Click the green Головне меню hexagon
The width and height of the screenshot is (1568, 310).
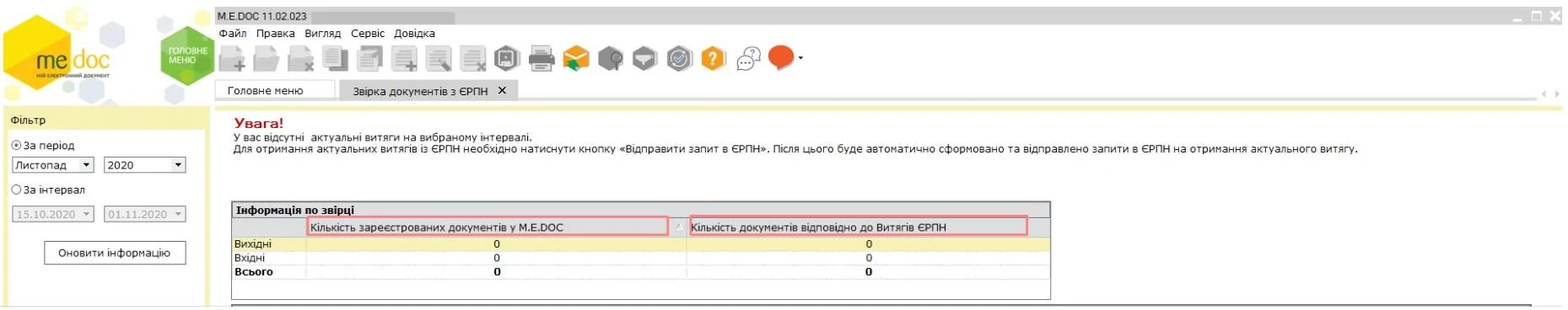(187, 56)
